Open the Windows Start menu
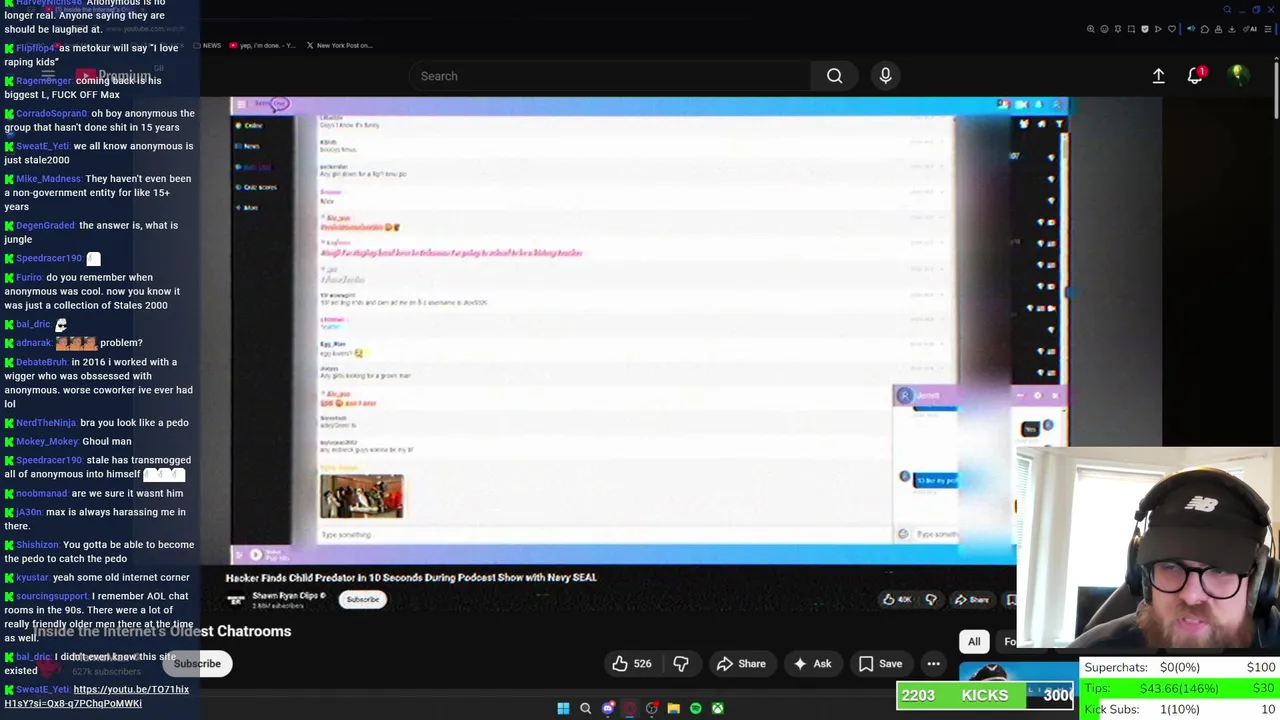 coord(563,708)
